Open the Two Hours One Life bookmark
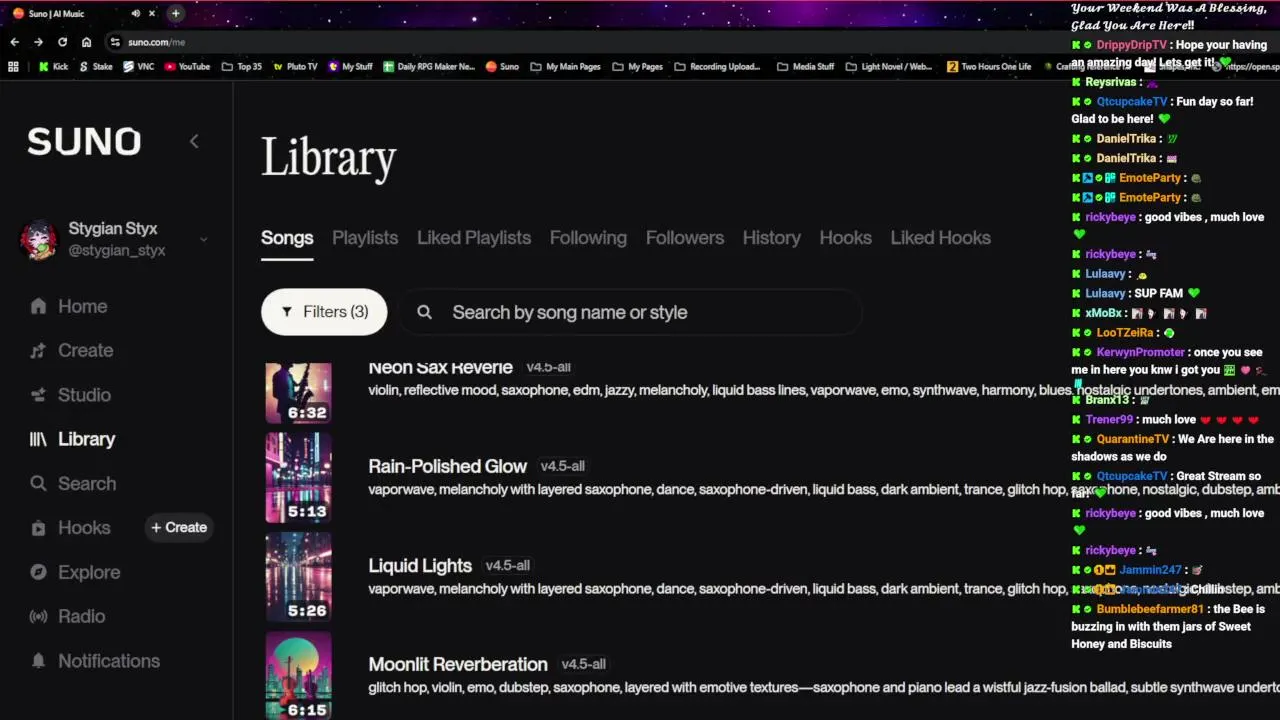This screenshot has width=1280, height=720. (989, 67)
